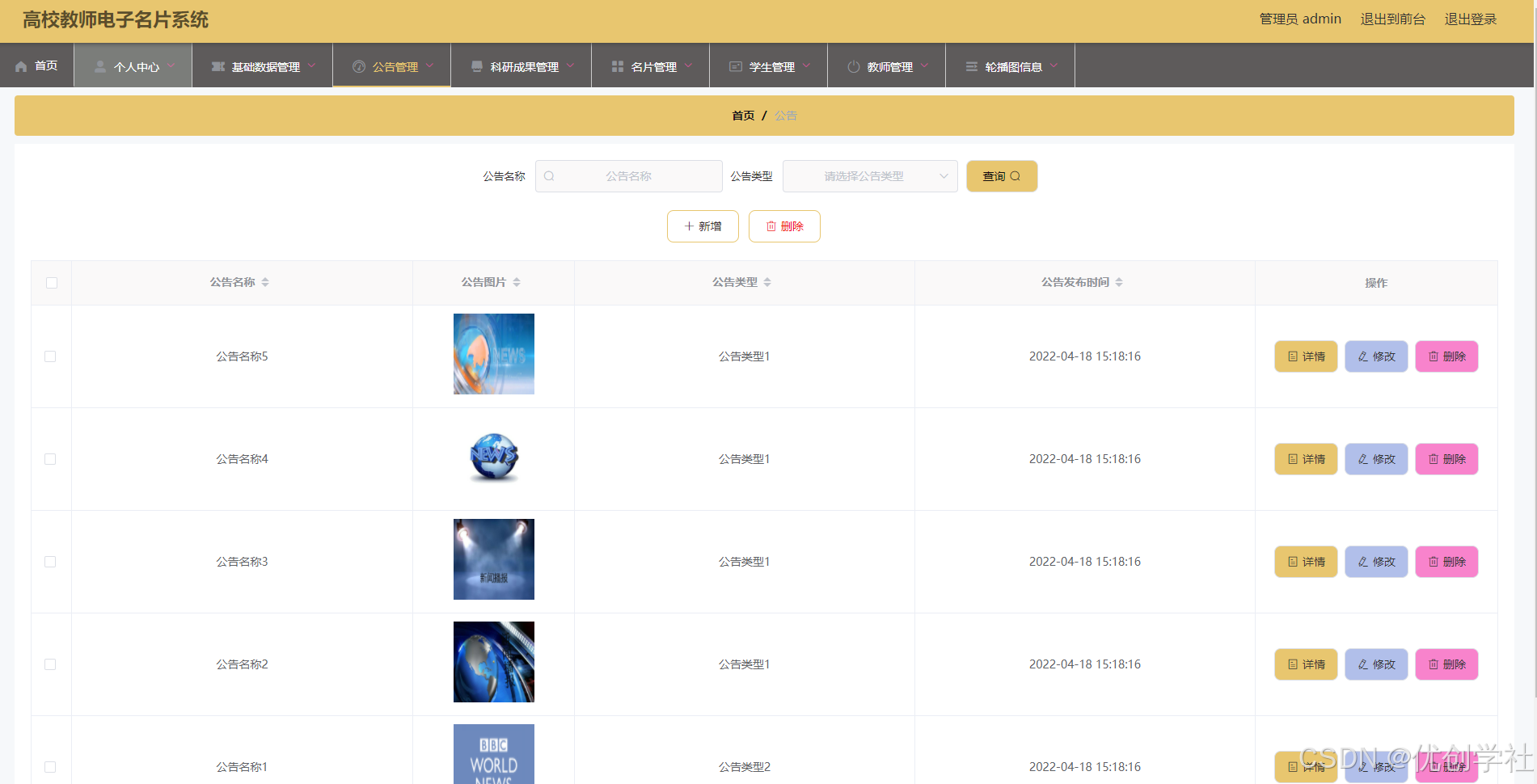This screenshot has height=784, width=1537.
Task: Click 退出到前台 link
Action: pos(1393,19)
